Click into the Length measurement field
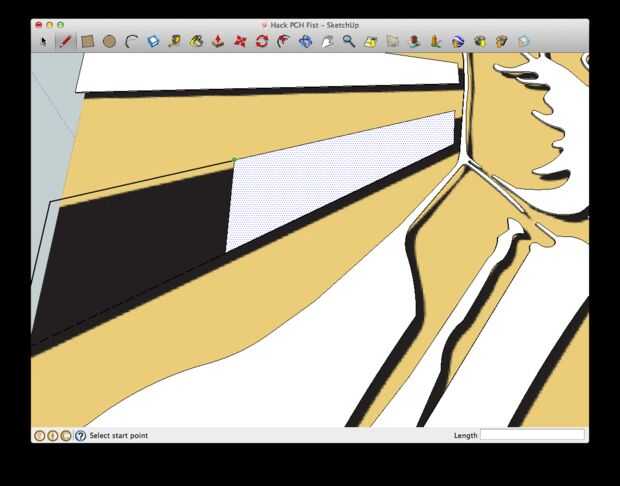 (532, 435)
